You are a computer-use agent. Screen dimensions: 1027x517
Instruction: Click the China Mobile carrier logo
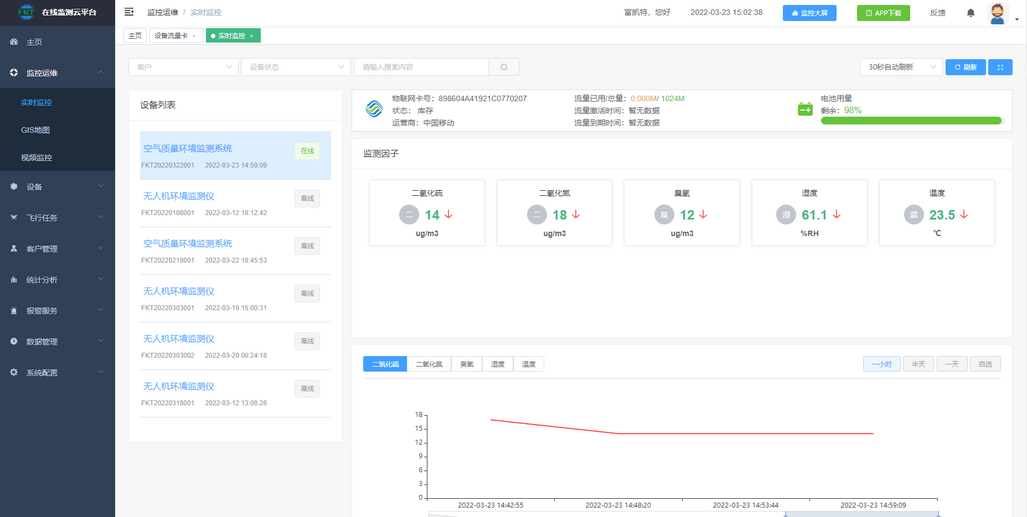pos(373,109)
